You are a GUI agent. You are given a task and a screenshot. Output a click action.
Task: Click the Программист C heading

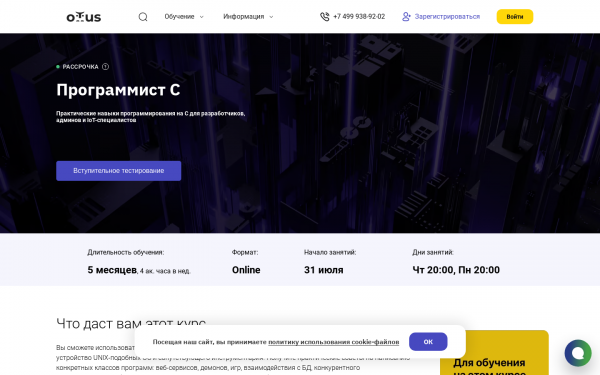[118, 90]
